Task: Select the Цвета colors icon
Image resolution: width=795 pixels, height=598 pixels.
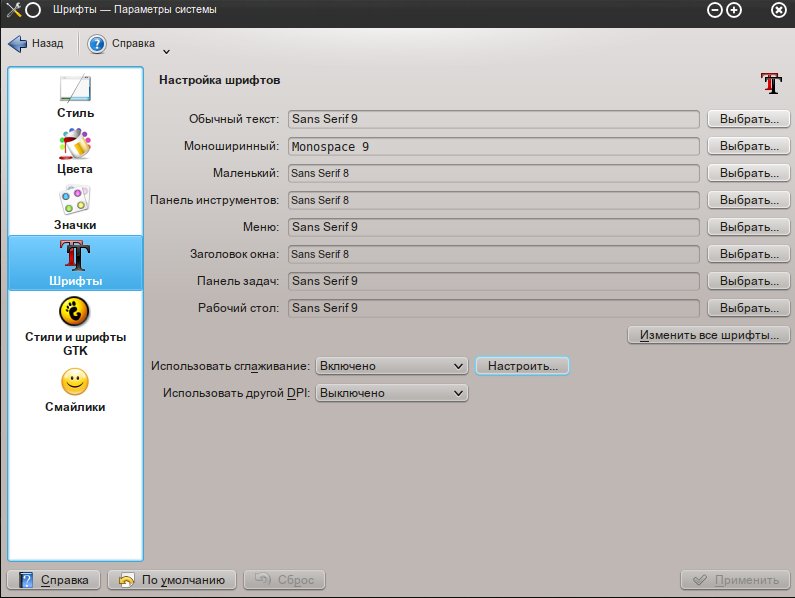Action: point(75,152)
